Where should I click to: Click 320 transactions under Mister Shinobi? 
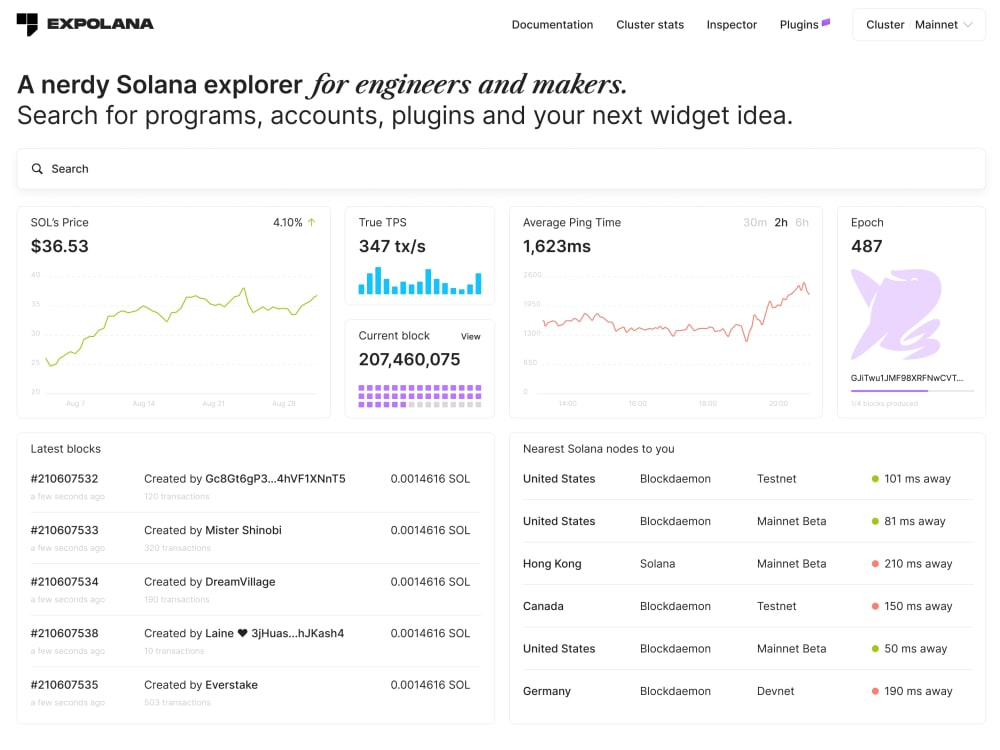(x=177, y=548)
